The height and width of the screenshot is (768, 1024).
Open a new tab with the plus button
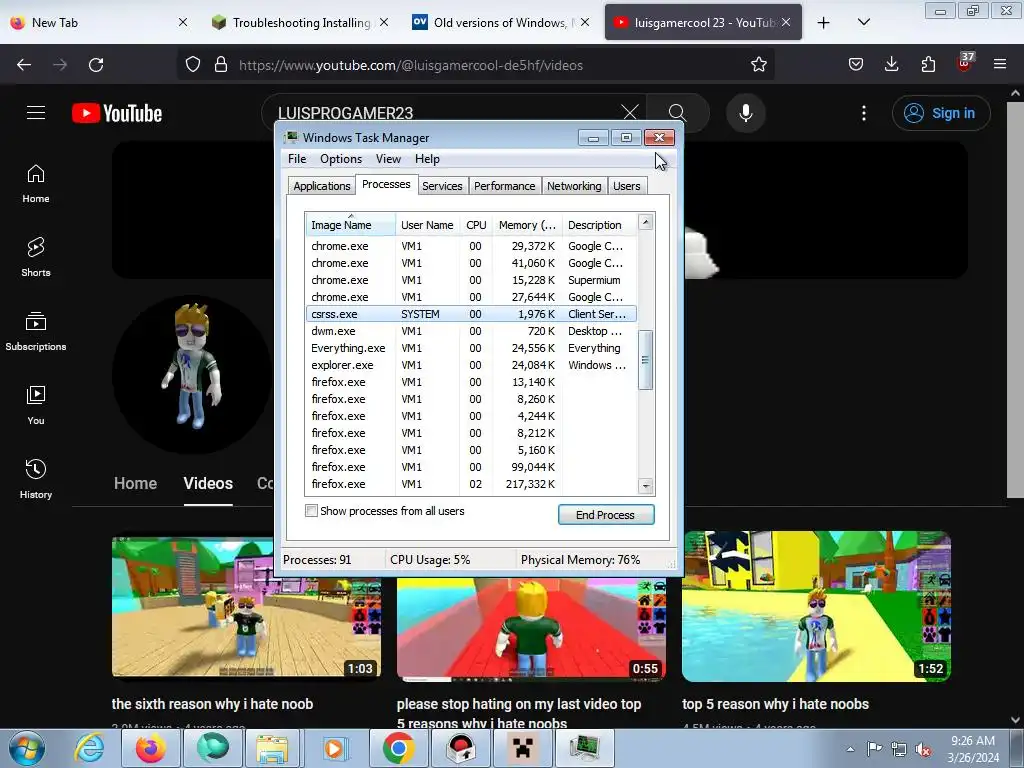[x=824, y=23]
